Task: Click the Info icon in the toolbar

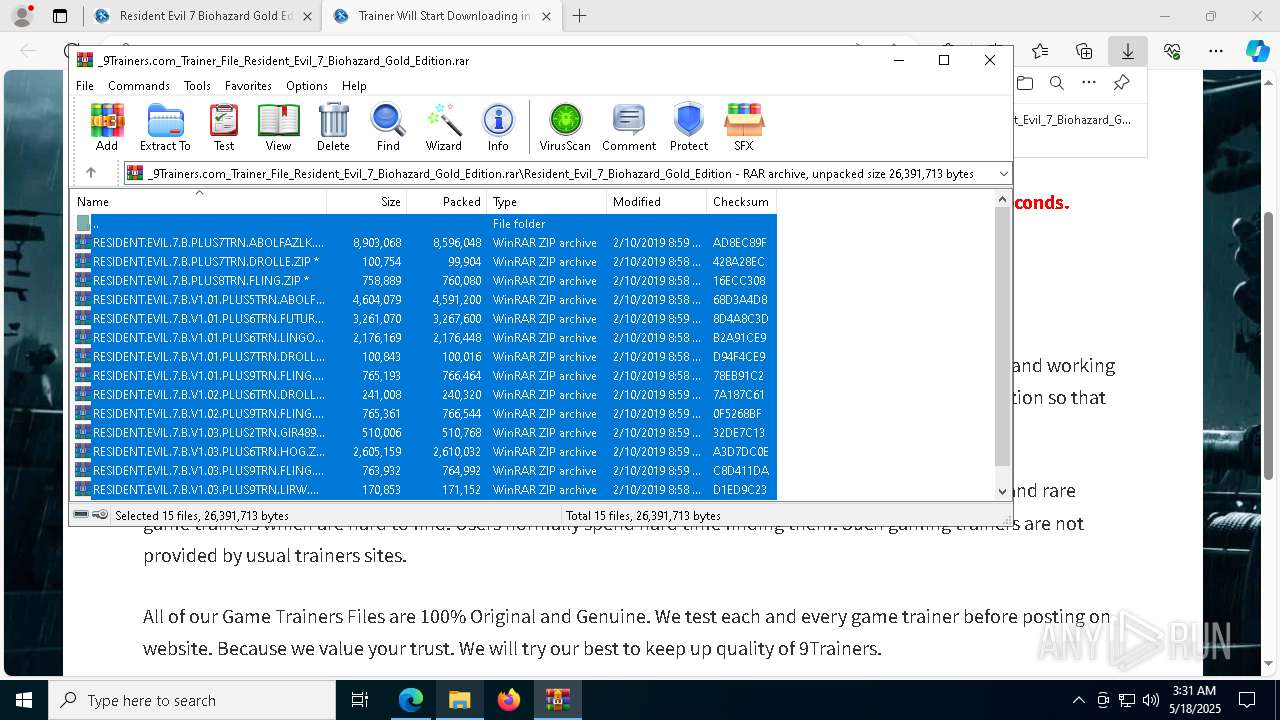Action: pyautogui.click(x=498, y=127)
